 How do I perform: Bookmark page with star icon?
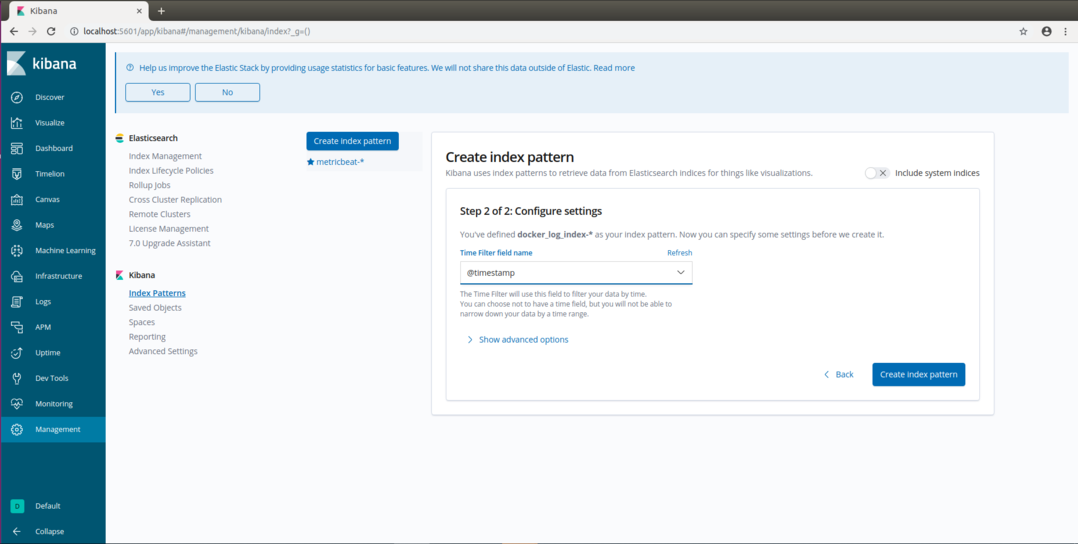[x=1023, y=32]
